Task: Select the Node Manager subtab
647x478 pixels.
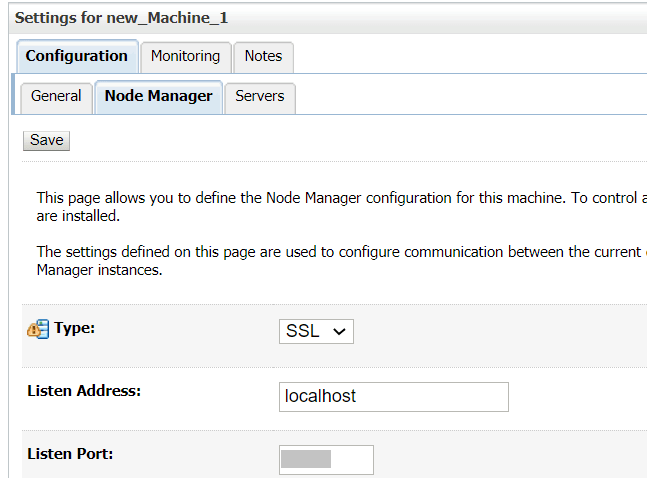Action: coord(158,96)
